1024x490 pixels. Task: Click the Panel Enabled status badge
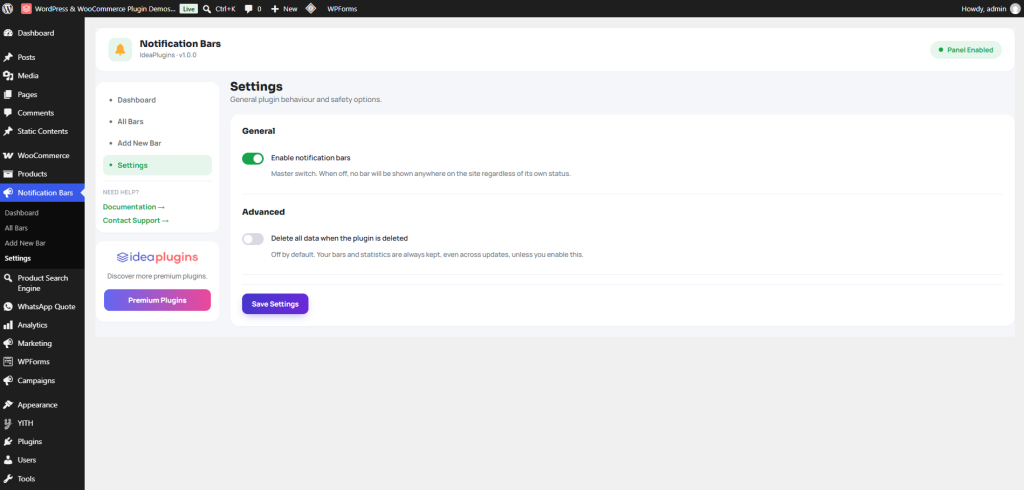pos(965,50)
